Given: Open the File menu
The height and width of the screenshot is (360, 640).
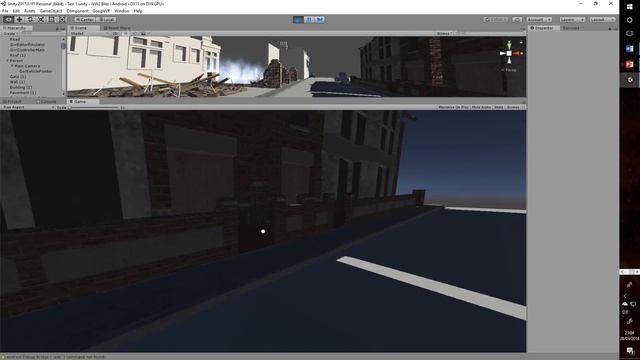Looking at the screenshot, I should [x=5, y=11].
